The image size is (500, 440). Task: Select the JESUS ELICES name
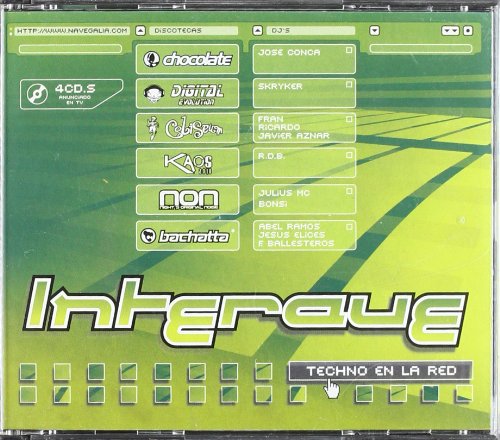tap(292, 235)
